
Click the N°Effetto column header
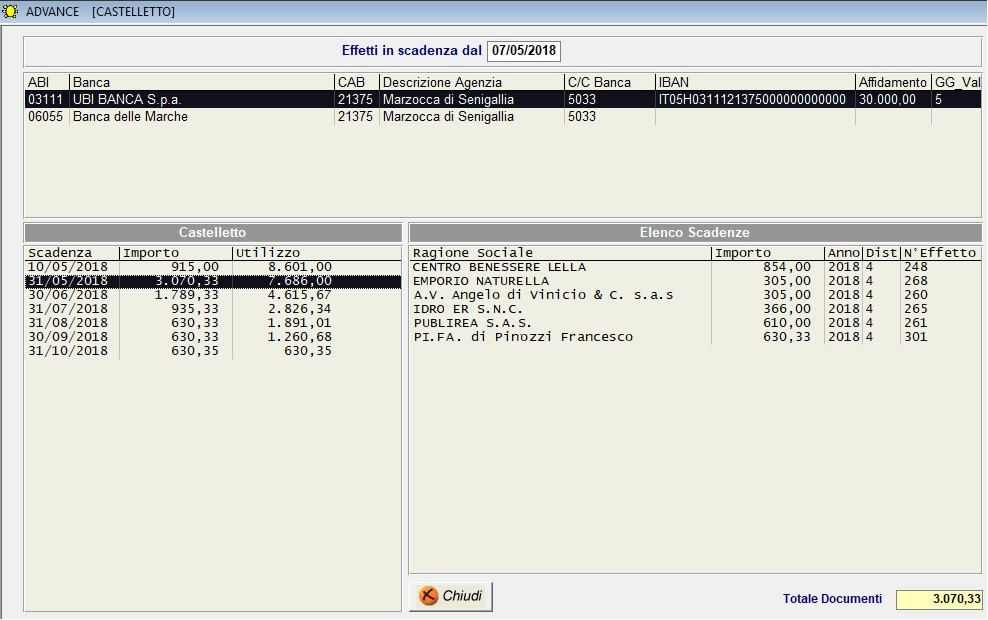[940, 253]
